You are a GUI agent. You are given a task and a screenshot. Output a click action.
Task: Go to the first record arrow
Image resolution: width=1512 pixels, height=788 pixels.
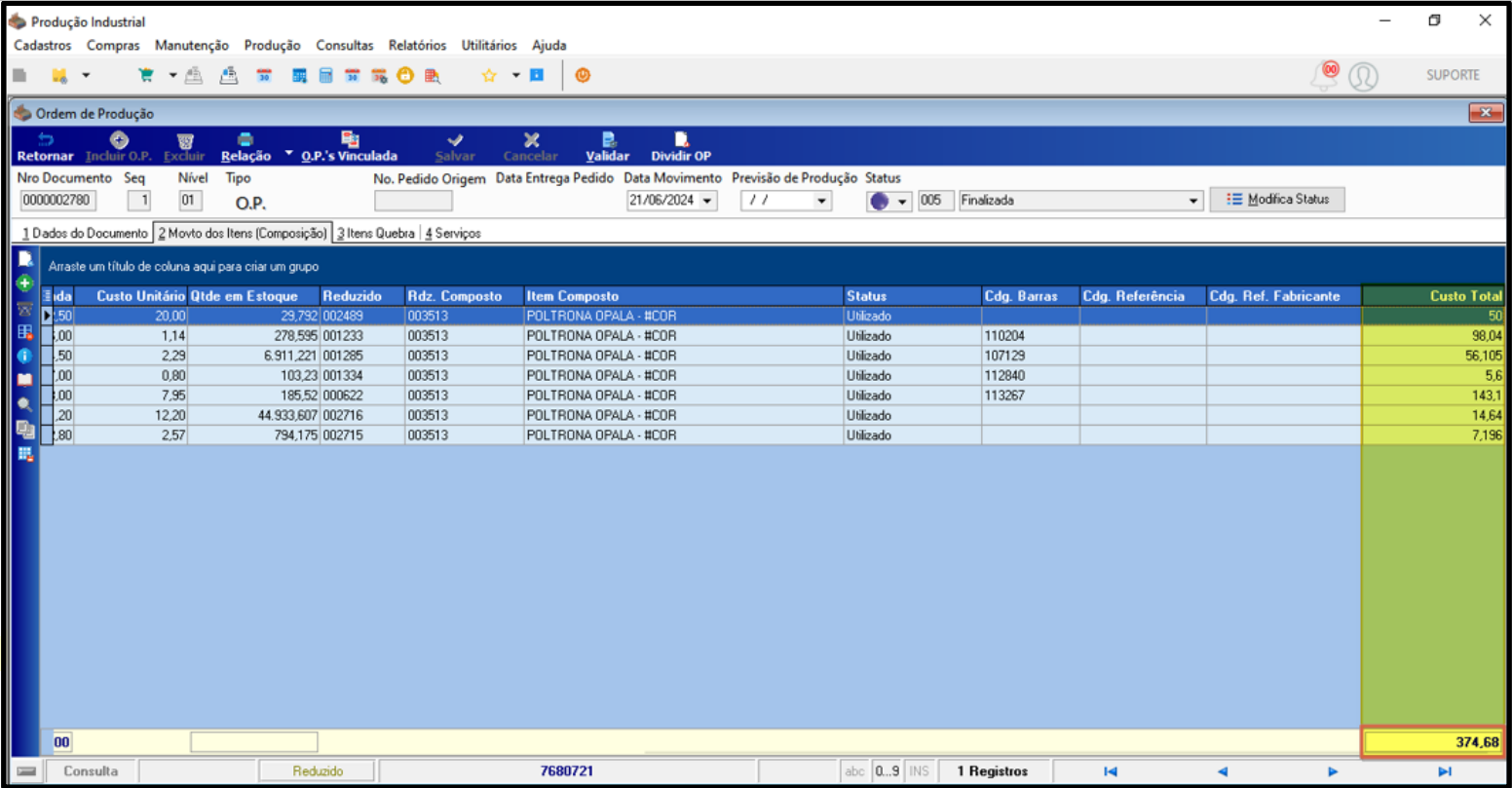click(1110, 771)
